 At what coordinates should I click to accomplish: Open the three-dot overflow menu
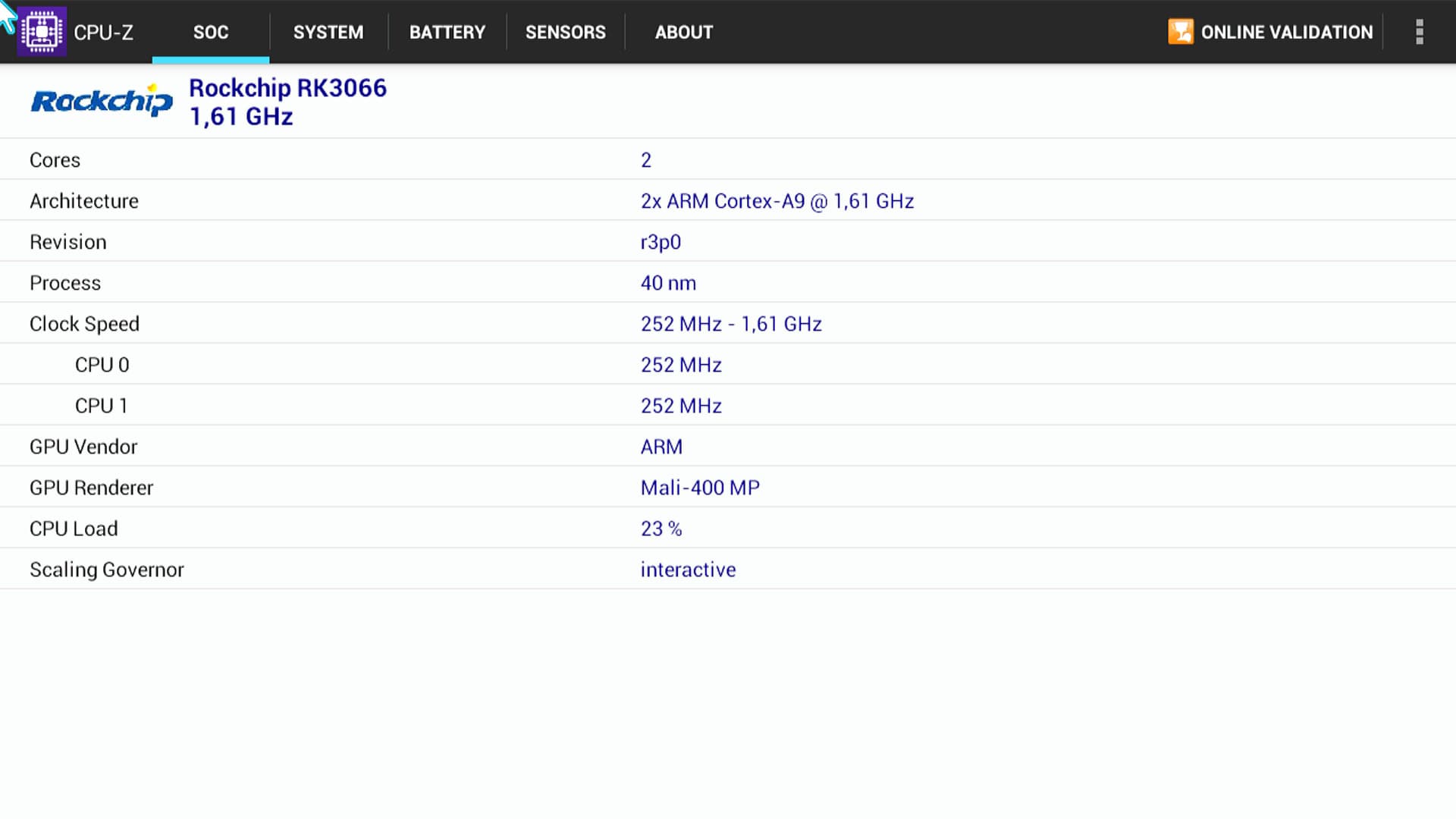pos(1419,32)
